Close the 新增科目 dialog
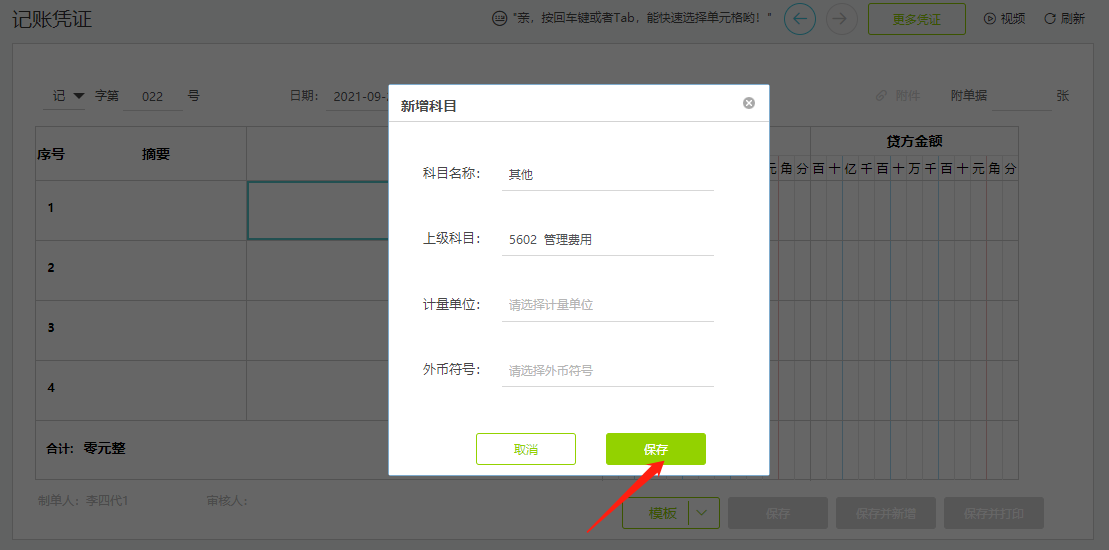This screenshot has height=550, width=1109. tap(749, 103)
